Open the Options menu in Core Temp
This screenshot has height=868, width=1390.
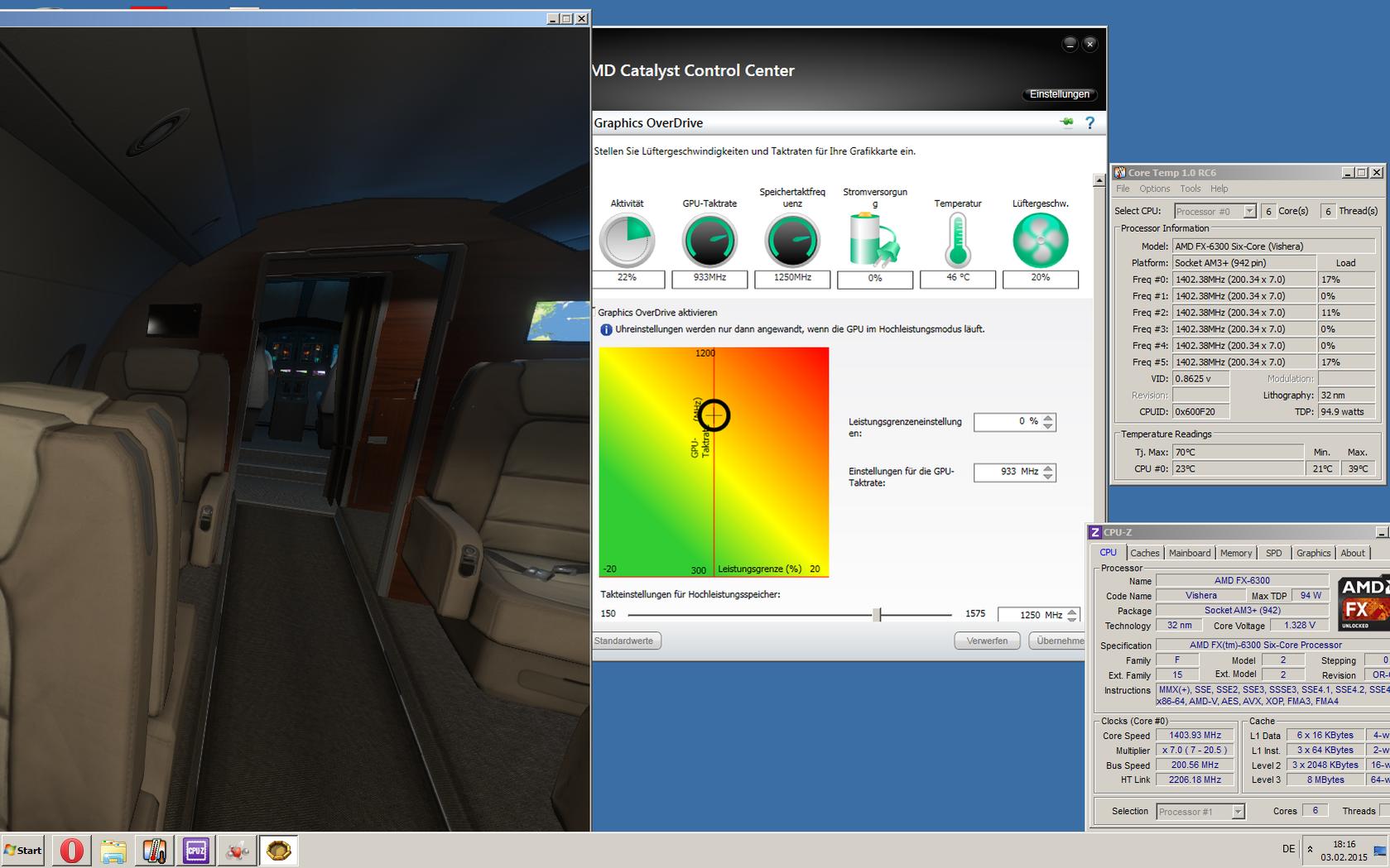pos(1154,189)
